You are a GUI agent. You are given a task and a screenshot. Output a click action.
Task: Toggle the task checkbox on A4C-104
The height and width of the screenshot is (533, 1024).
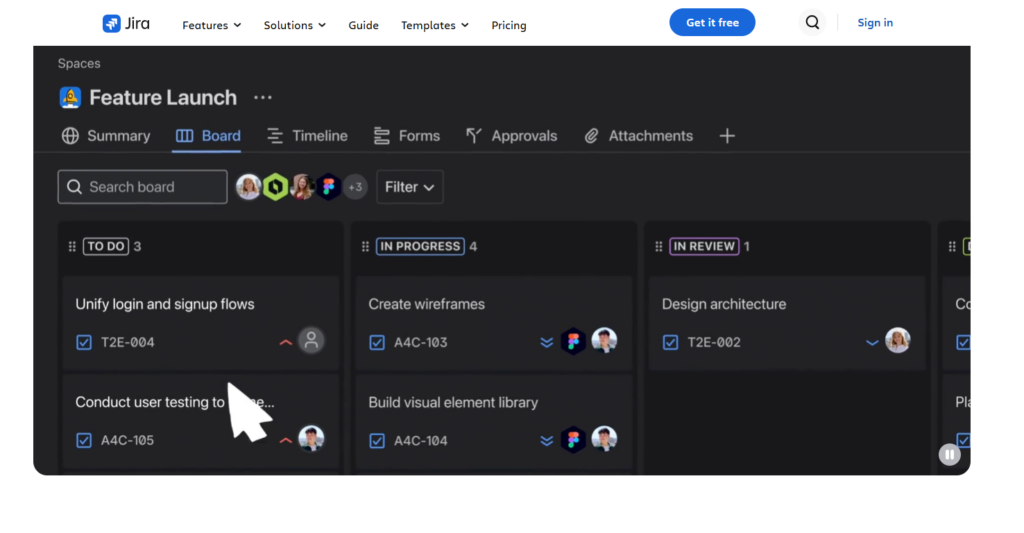[x=377, y=441]
